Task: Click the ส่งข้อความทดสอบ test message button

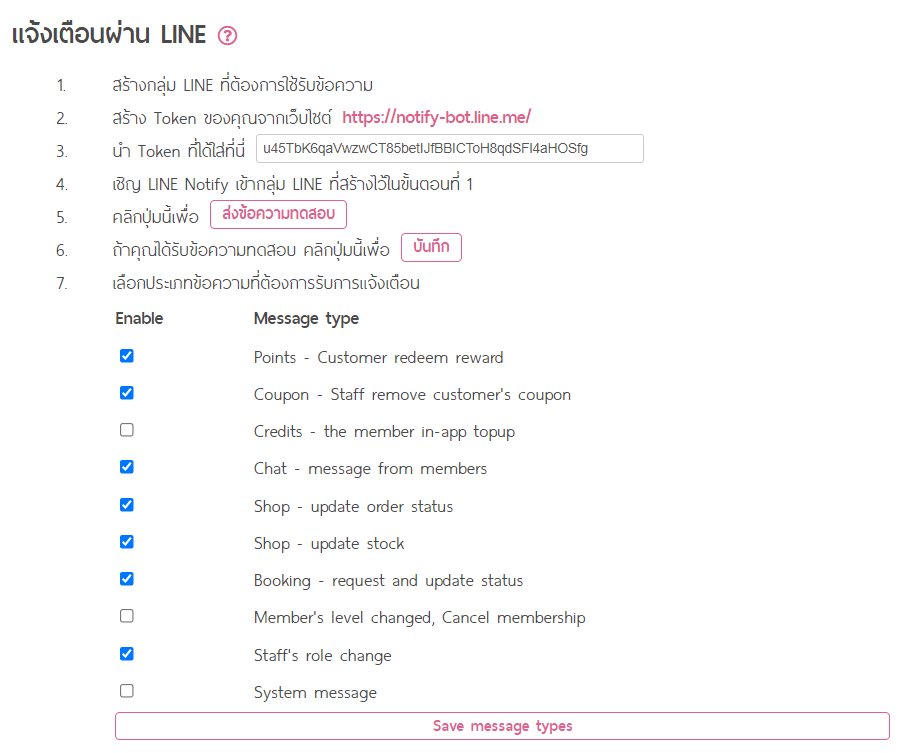Action: pos(278,214)
